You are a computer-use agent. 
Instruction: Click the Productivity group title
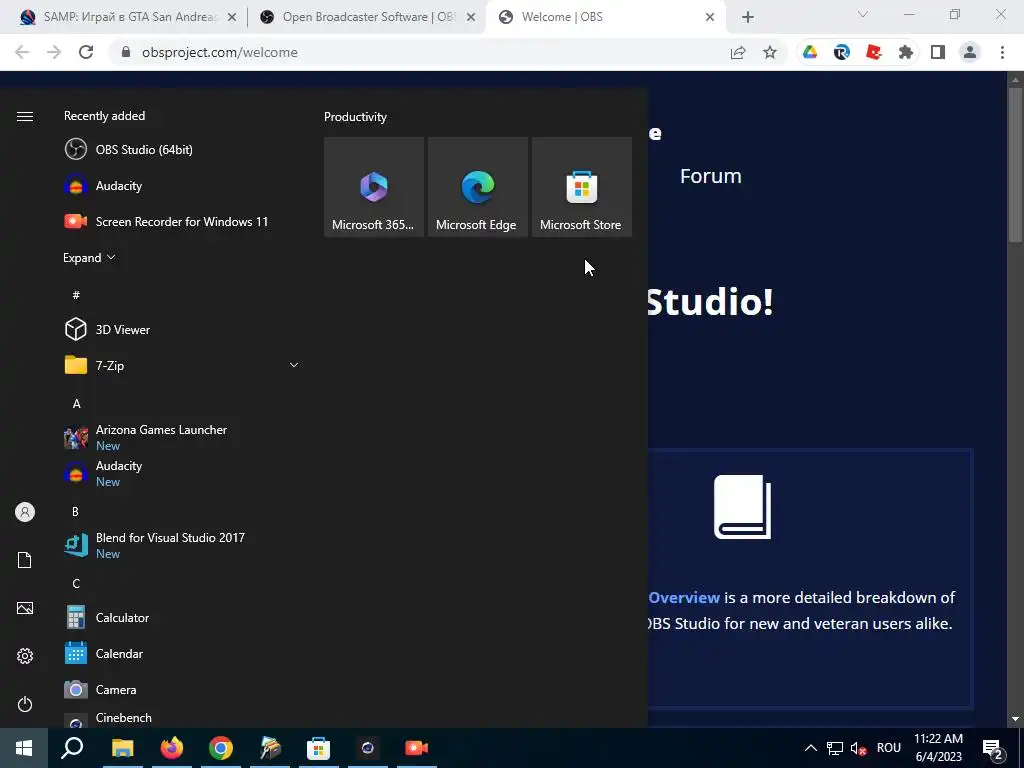tap(355, 117)
